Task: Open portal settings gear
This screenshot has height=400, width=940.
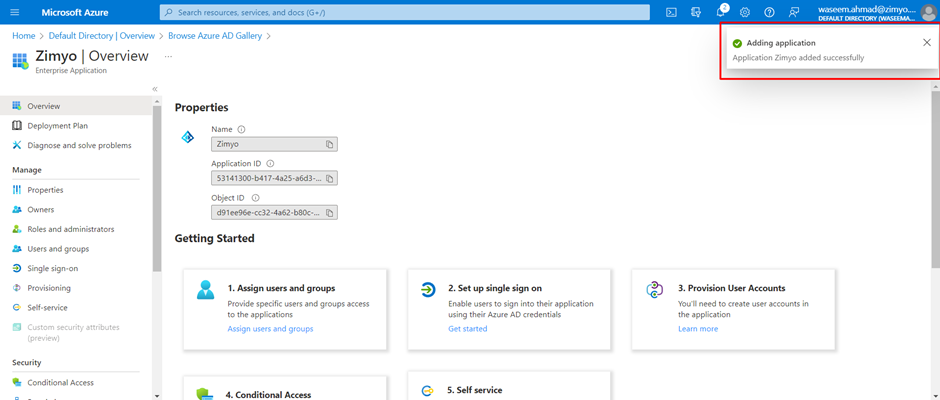Action: (745, 12)
